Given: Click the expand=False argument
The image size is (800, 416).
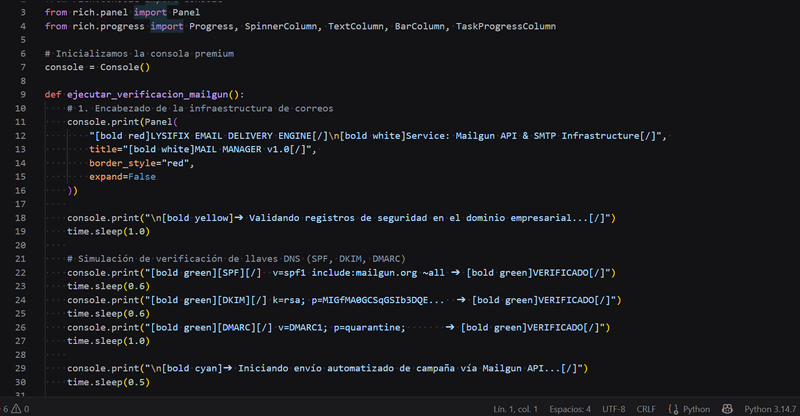Looking at the screenshot, I should [x=122, y=177].
